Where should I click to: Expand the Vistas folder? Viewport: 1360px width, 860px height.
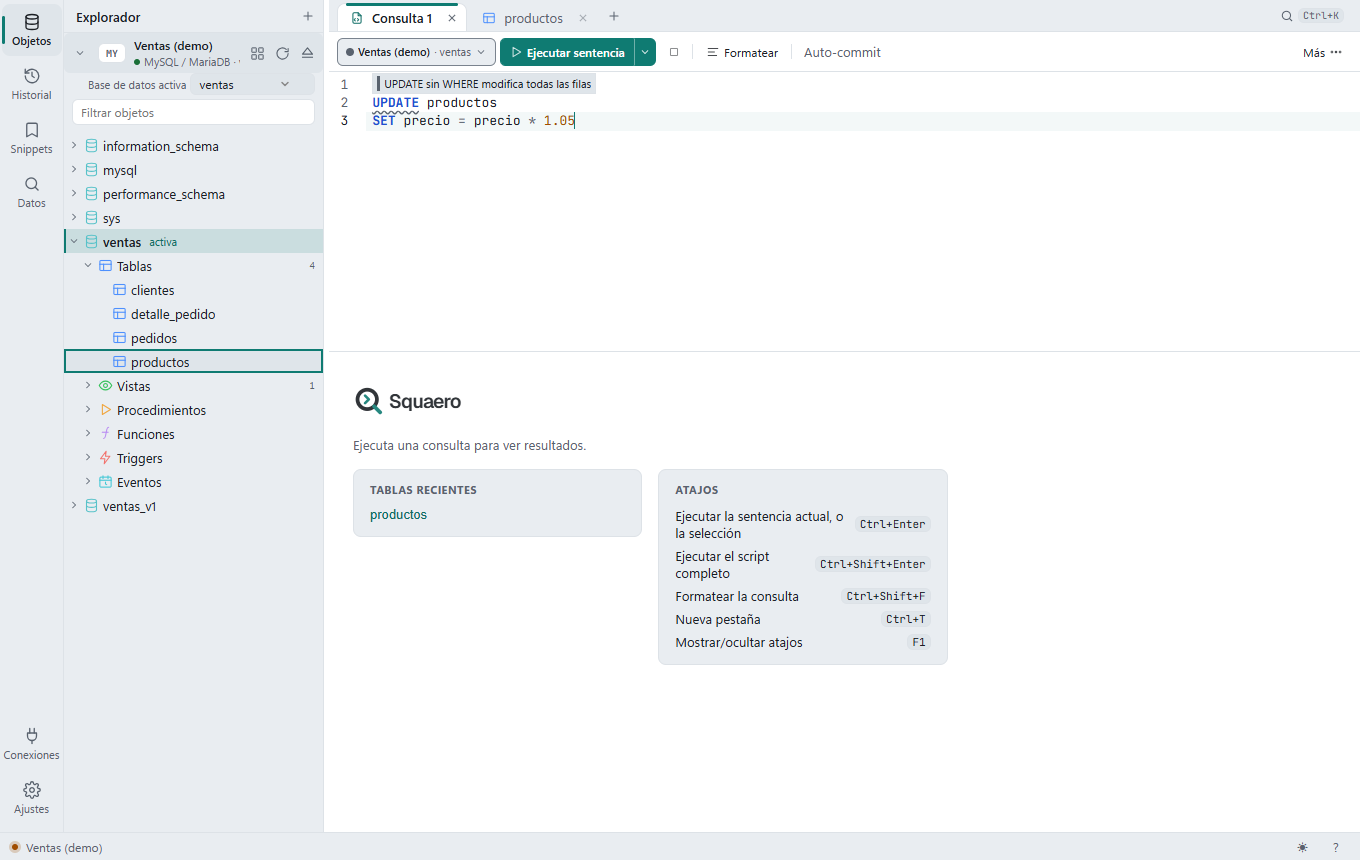(x=88, y=386)
